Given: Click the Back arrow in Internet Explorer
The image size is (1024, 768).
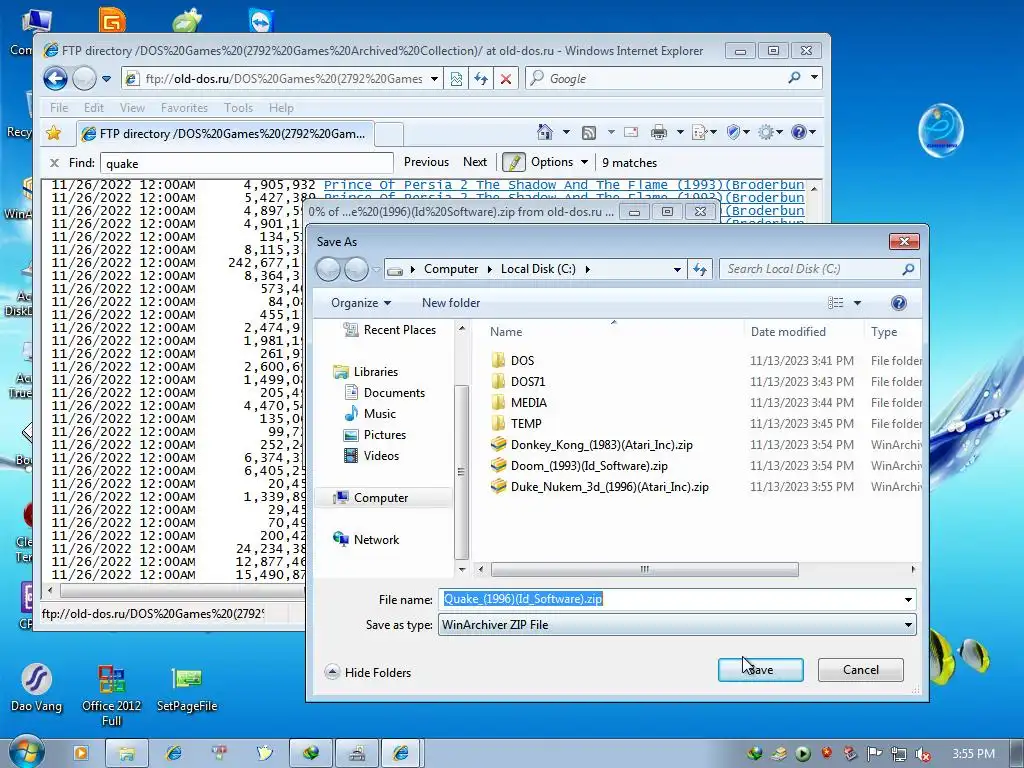Looking at the screenshot, I should [x=56, y=79].
